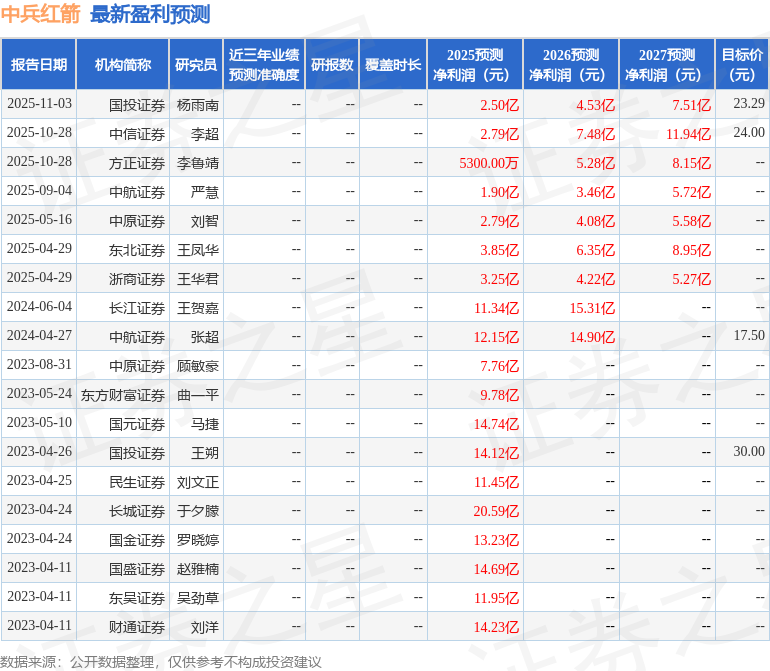770x671 pixels.
Task: Click the 14.74亿 profit value
Action: tap(496, 424)
